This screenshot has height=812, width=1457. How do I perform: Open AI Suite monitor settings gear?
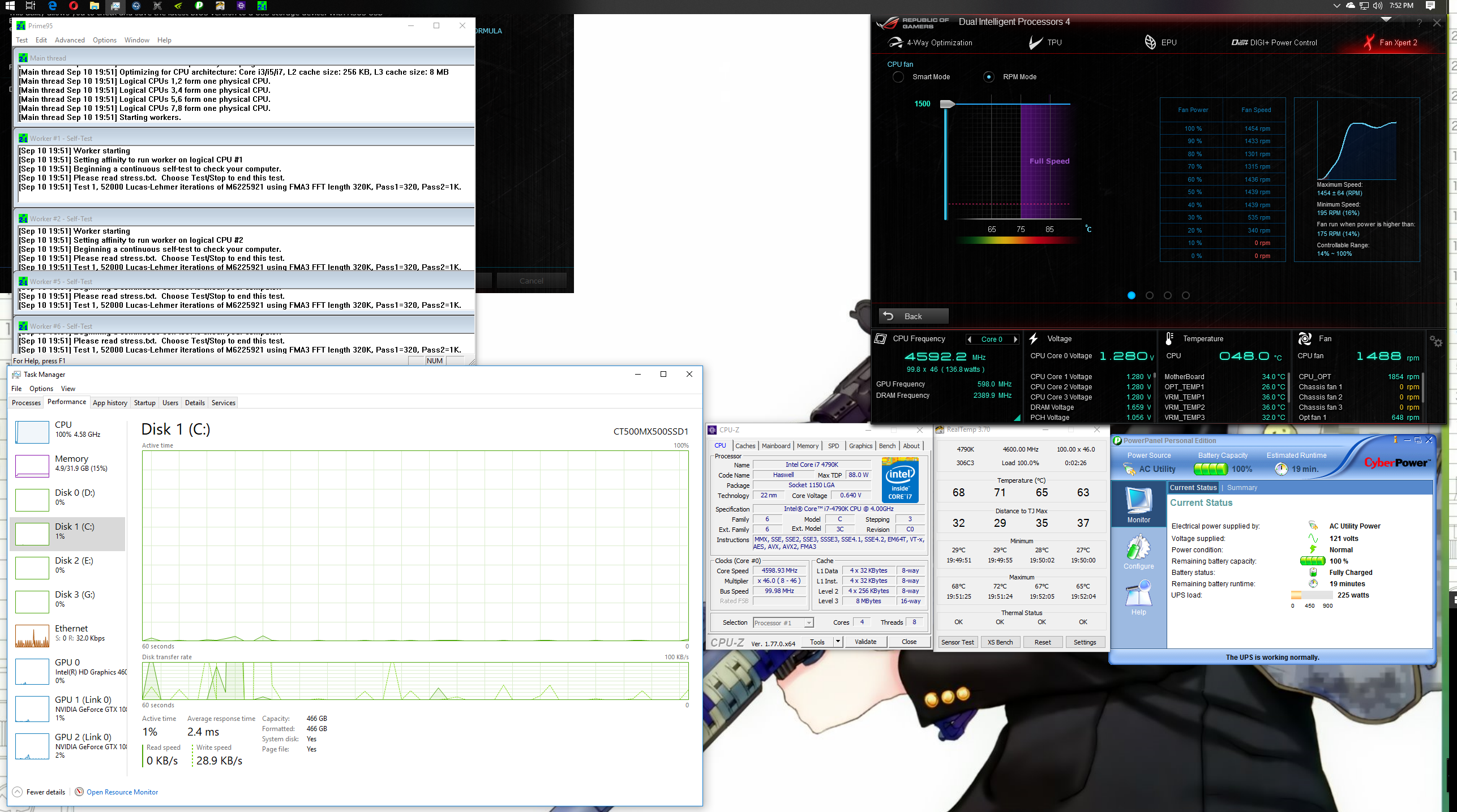click(1436, 341)
